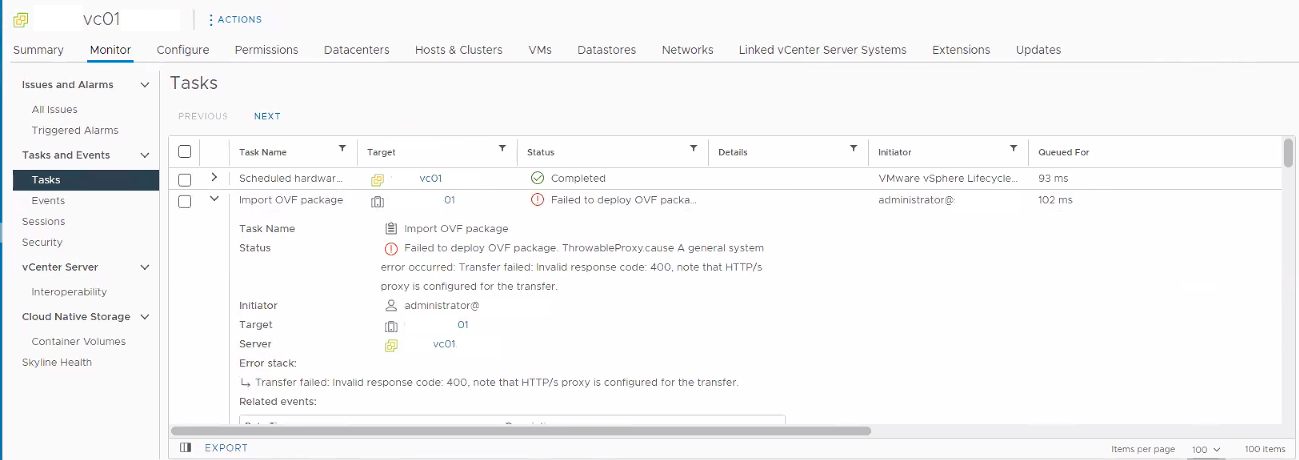
Task: Click the Monitor tab
Action: 110,50
